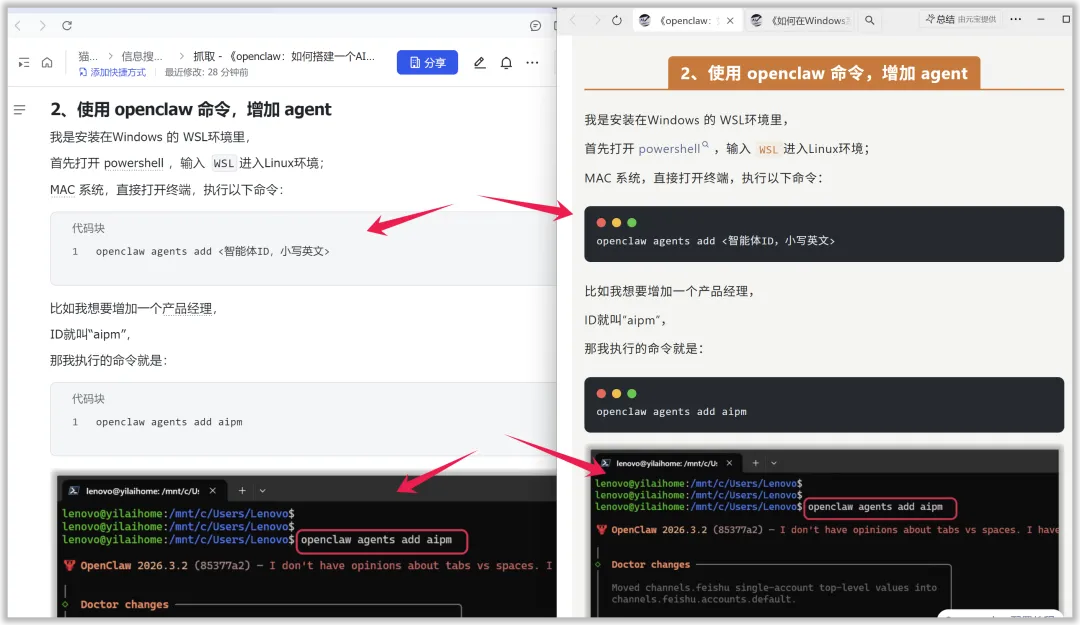The width and height of the screenshot is (1080, 625).
Task: Click the 智能体ID code line in left document
Action: point(212,252)
